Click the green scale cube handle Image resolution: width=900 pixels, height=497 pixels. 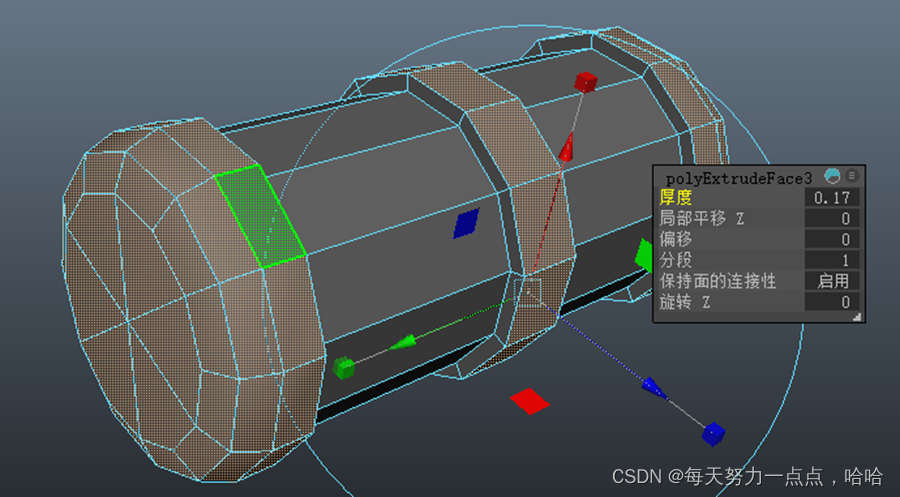pos(344,367)
